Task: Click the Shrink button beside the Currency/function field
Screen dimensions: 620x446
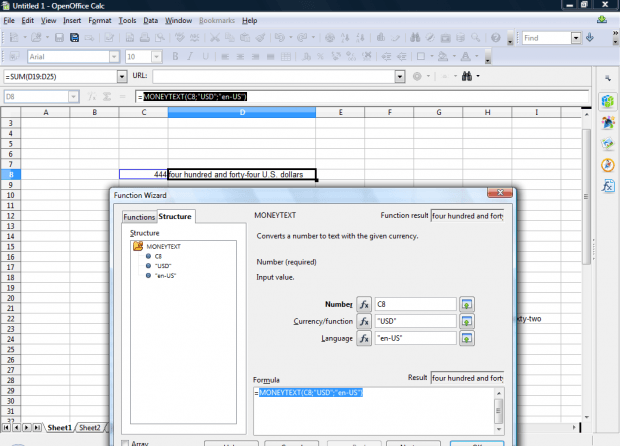Action: (467, 321)
